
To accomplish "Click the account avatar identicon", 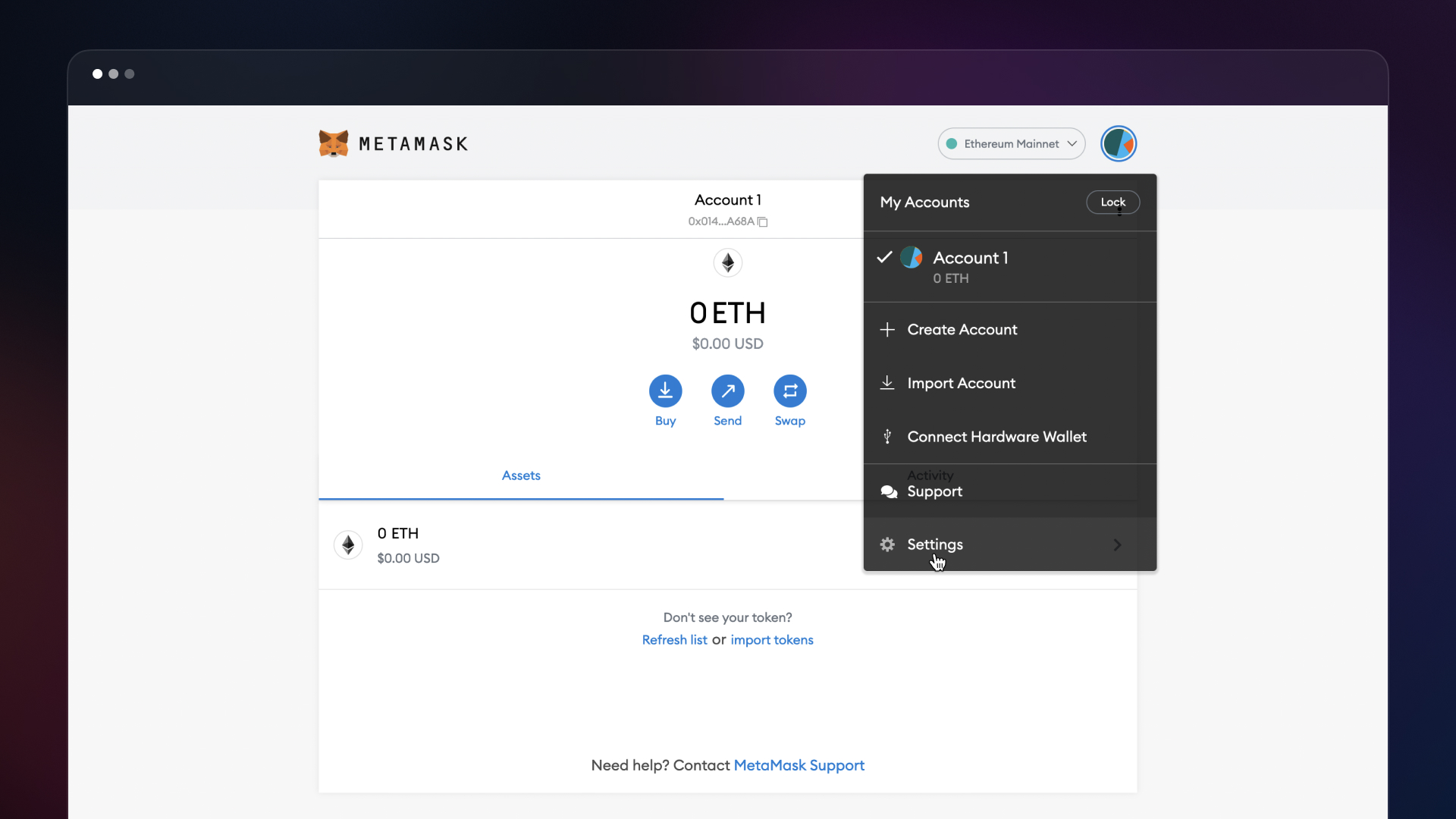I will tap(1119, 143).
